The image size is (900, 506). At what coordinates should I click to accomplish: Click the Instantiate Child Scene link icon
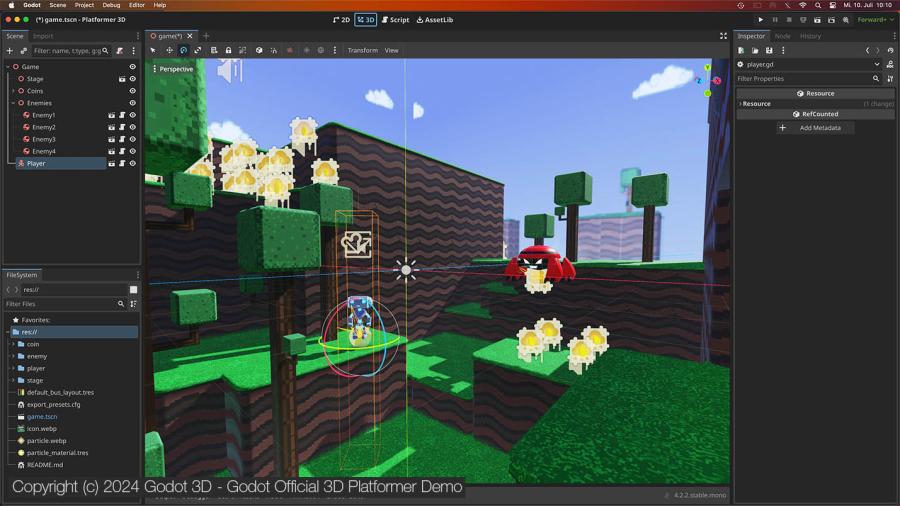point(24,51)
